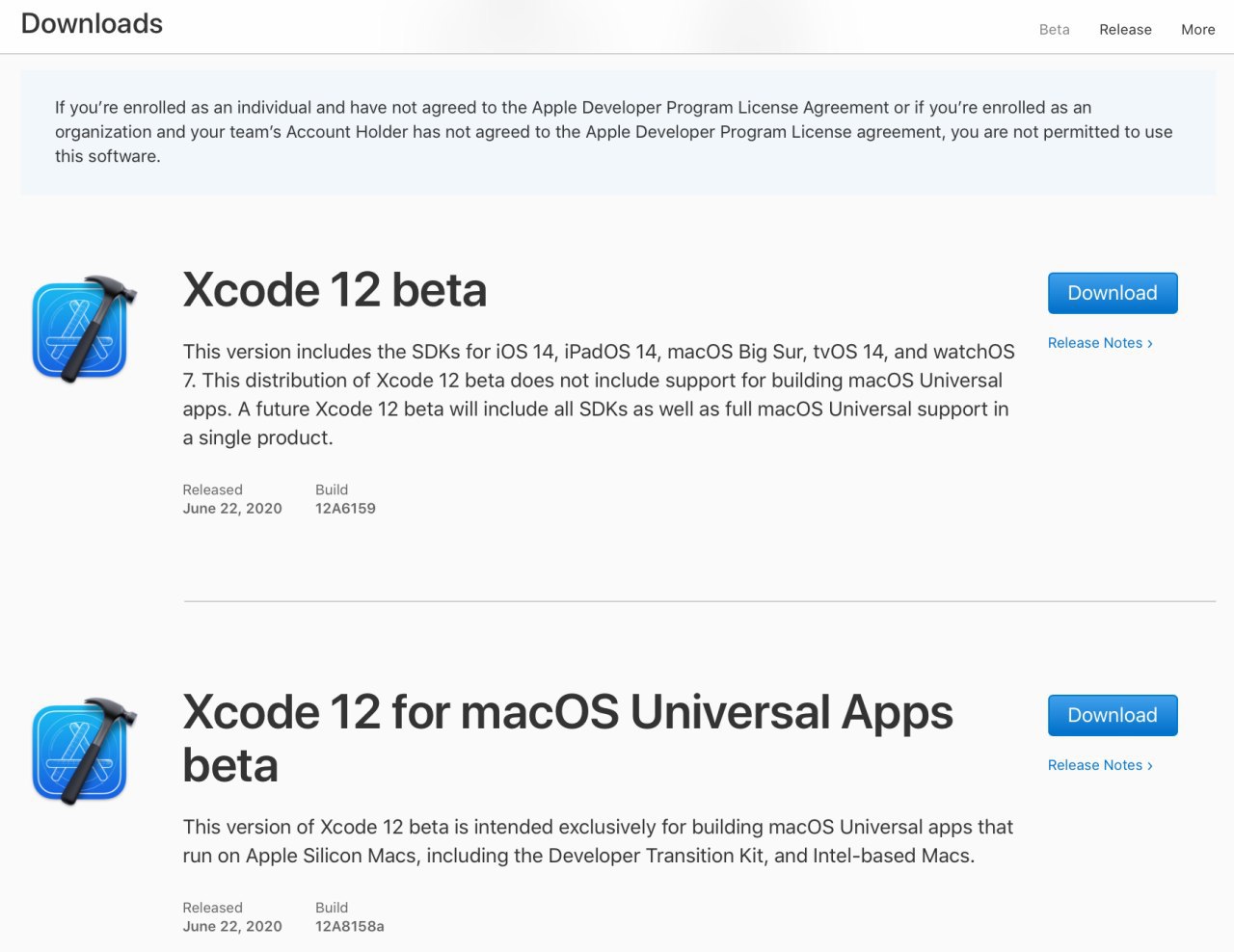Viewport: 1234px width, 952px height.
Task: Select build number 12A8158a
Action: click(350, 927)
